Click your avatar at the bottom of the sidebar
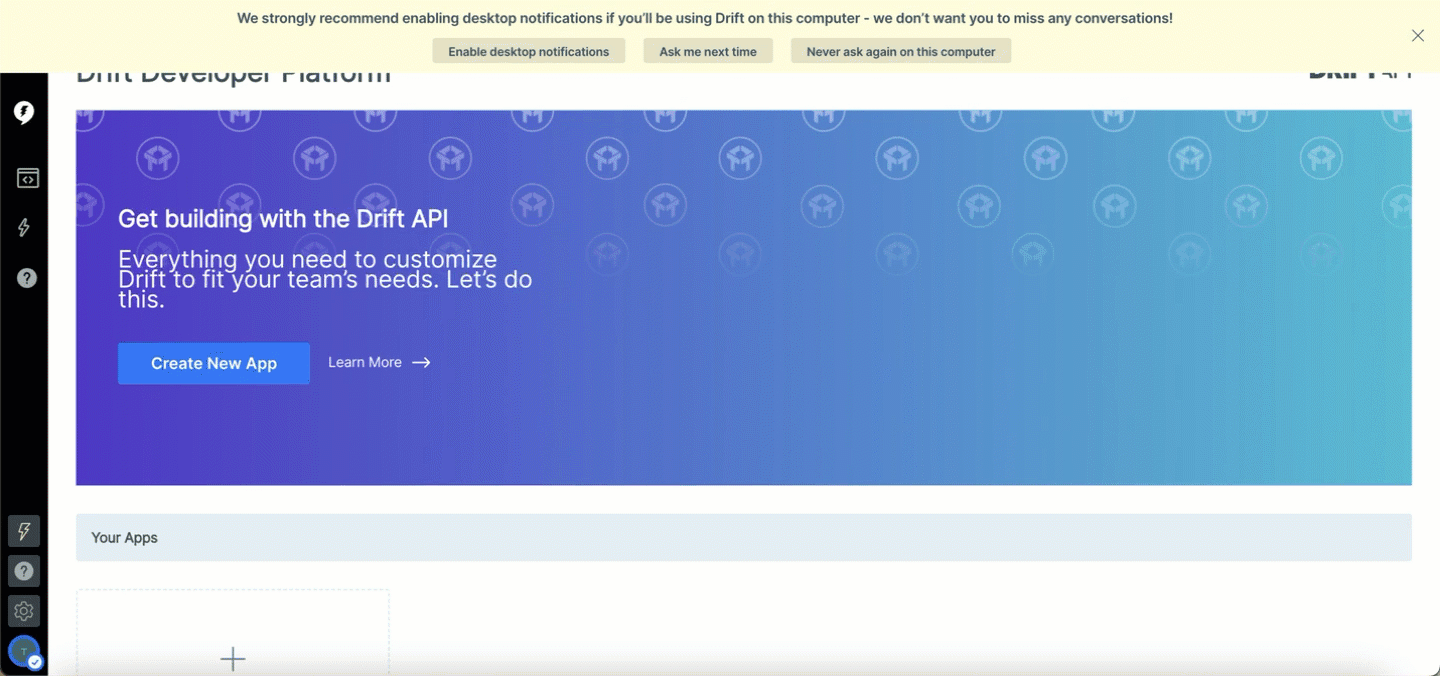Image resolution: width=1440 pixels, height=676 pixels. [24, 651]
